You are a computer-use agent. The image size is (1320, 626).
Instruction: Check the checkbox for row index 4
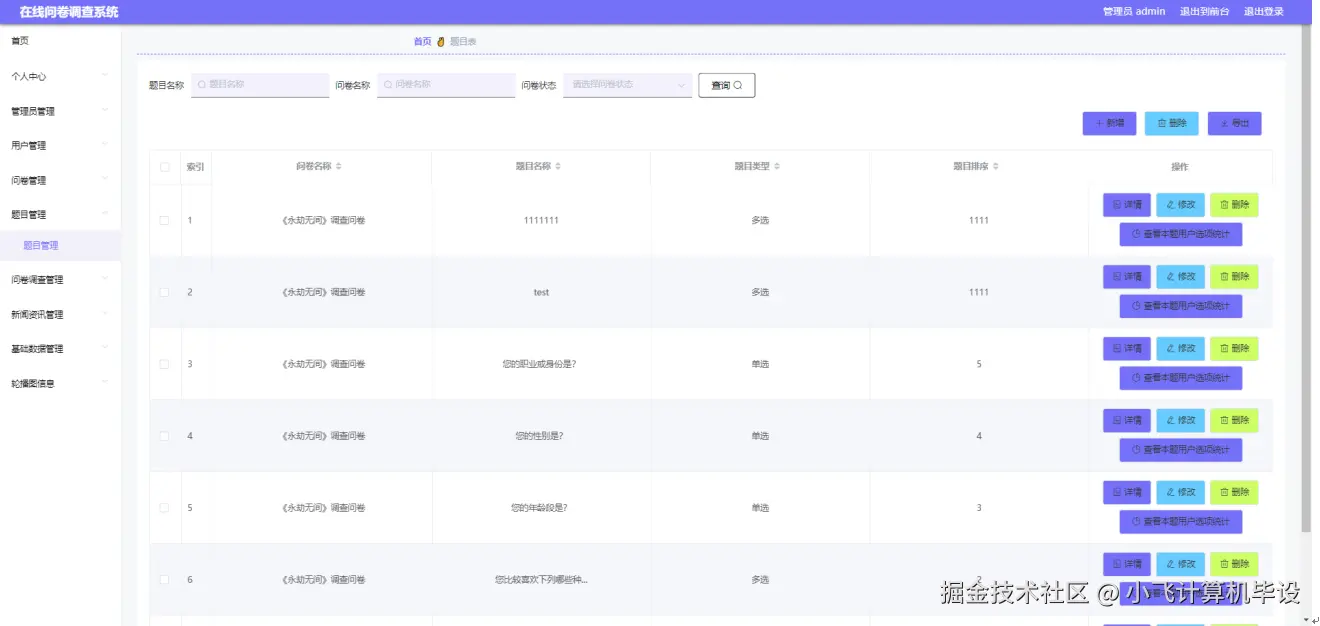165,436
